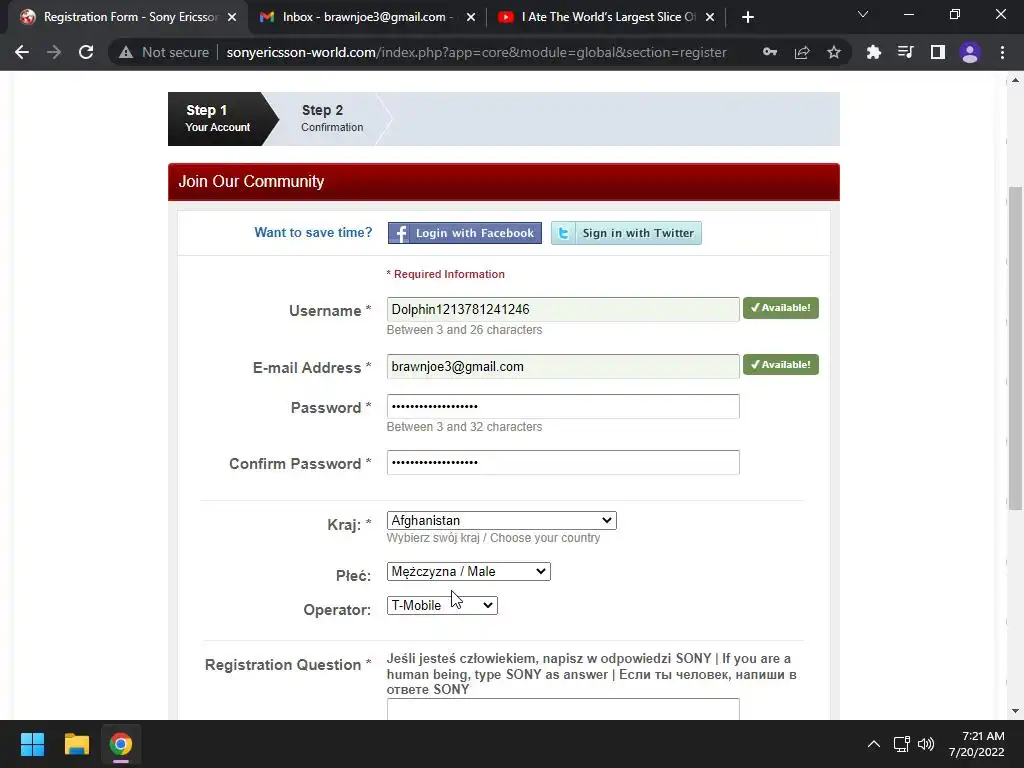The height and width of the screenshot is (768, 1024).
Task: Open the Płeć gender dropdown
Action: pos(468,571)
